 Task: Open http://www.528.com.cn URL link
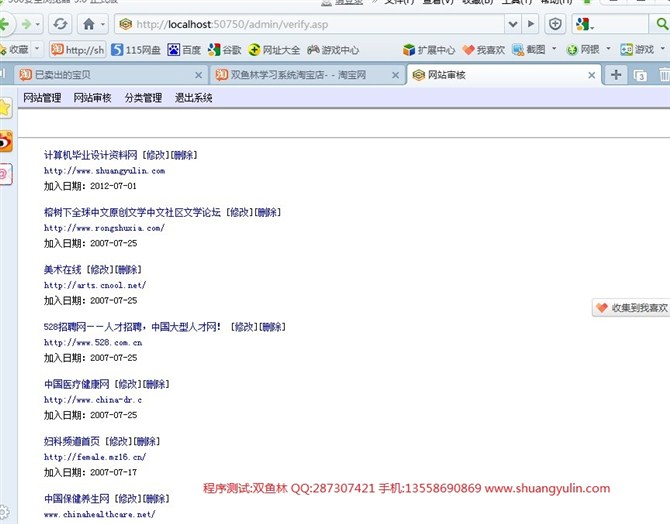(x=93, y=342)
